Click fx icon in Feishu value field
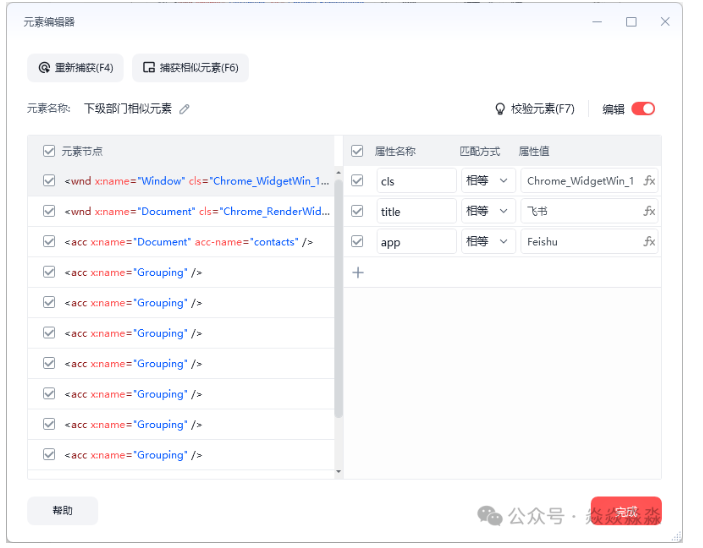This screenshot has width=703, height=548. 649,242
